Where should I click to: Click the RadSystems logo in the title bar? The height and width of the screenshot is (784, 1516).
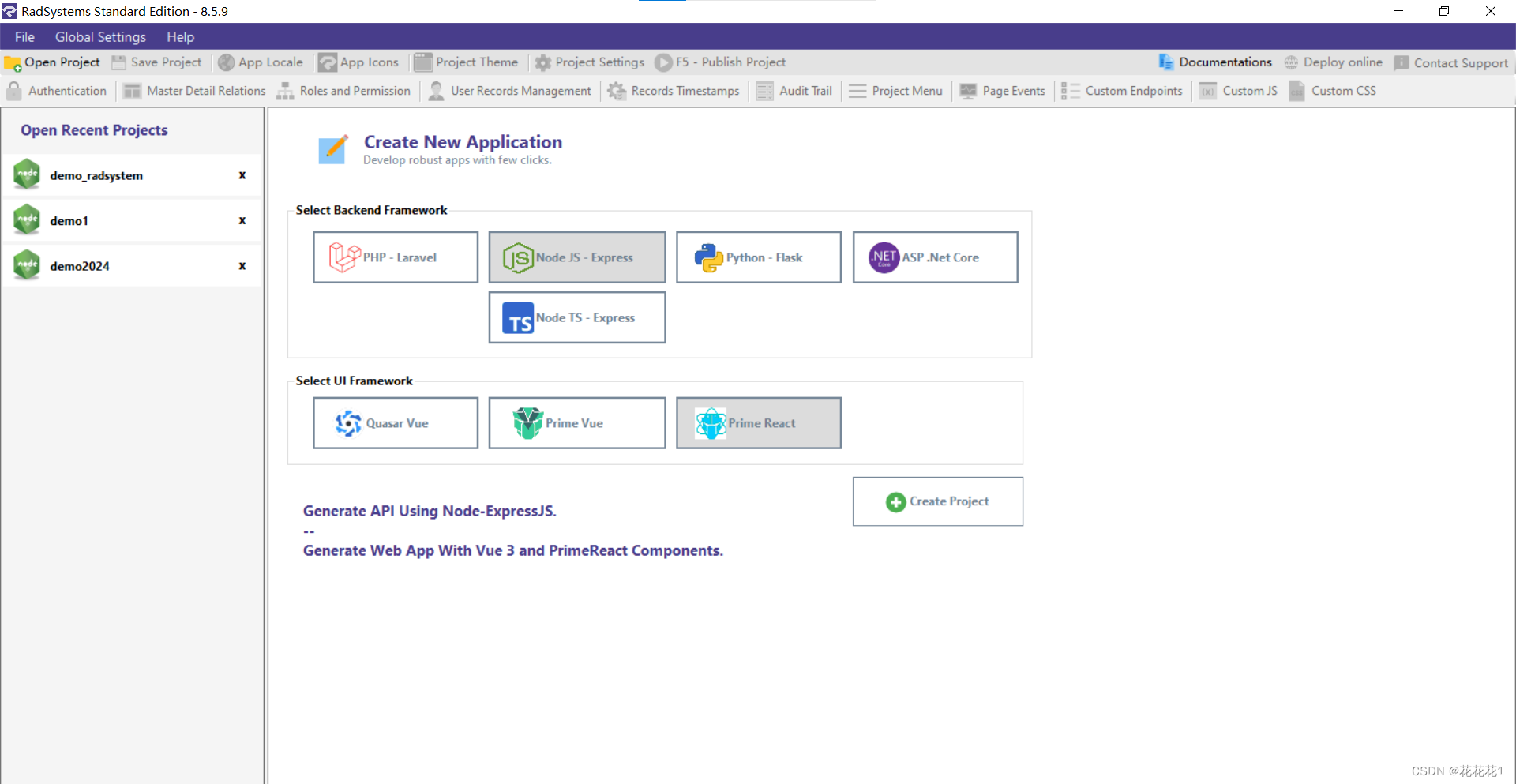[x=9, y=11]
